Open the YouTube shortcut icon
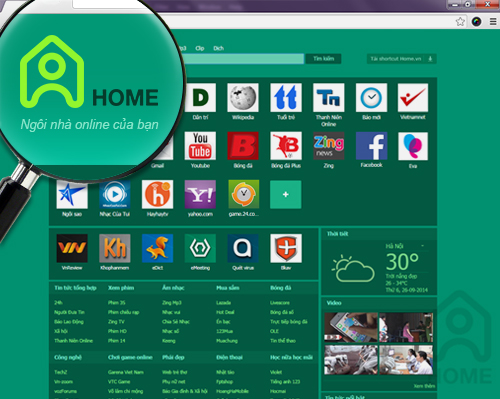This screenshot has width=500, height=399. pyautogui.click(x=200, y=146)
